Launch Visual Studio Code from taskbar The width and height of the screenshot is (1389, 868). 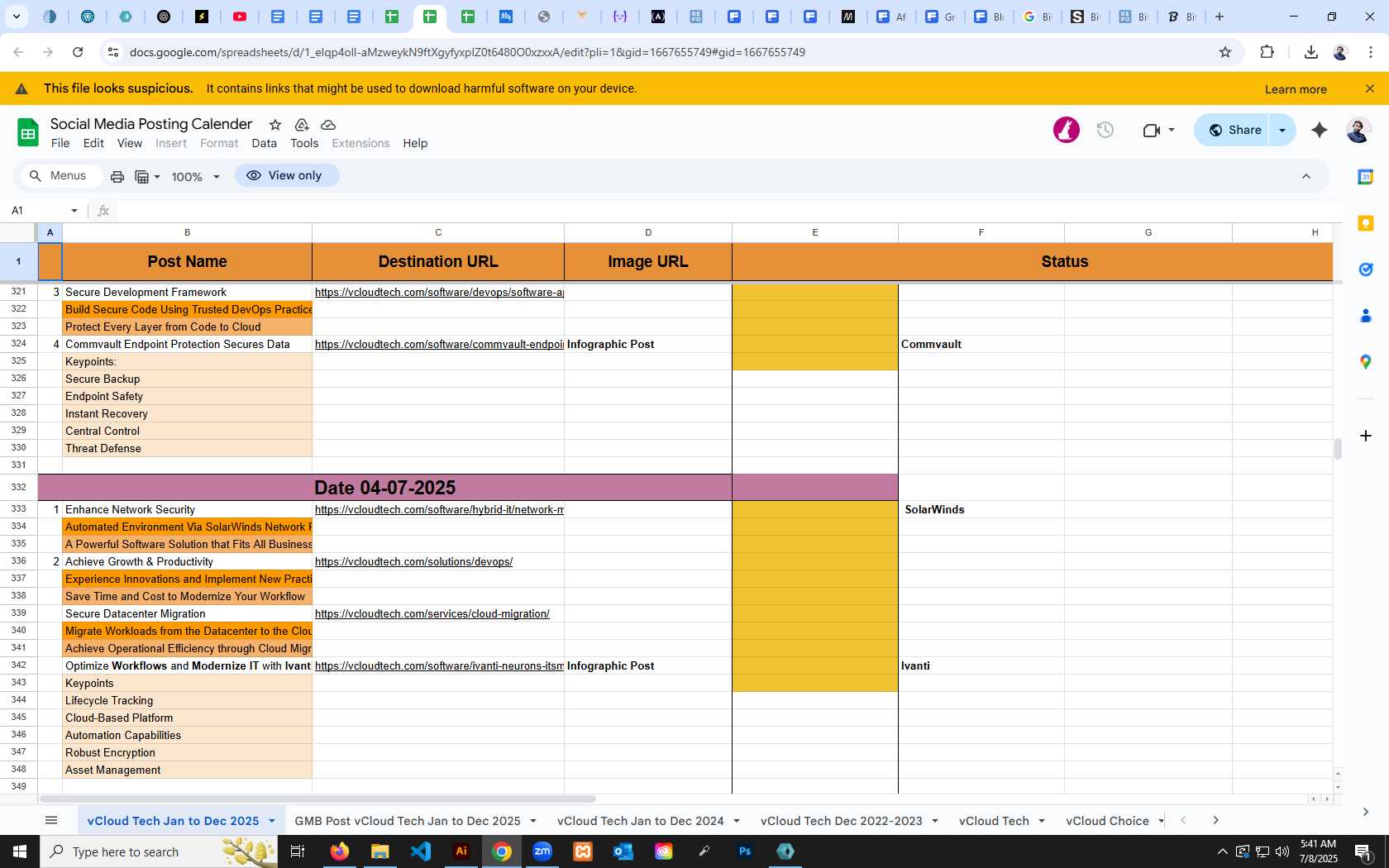421,851
